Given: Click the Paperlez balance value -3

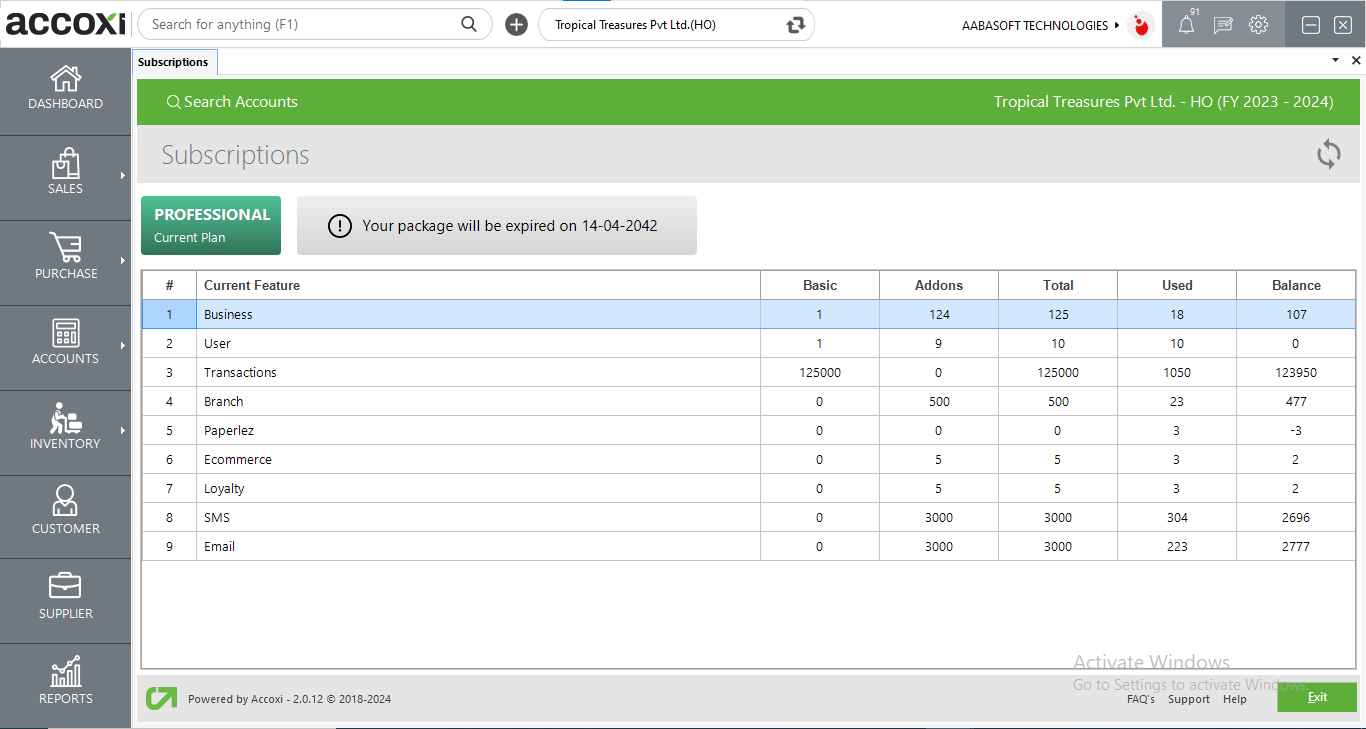Looking at the screenshot, I should pos(1296,430).
